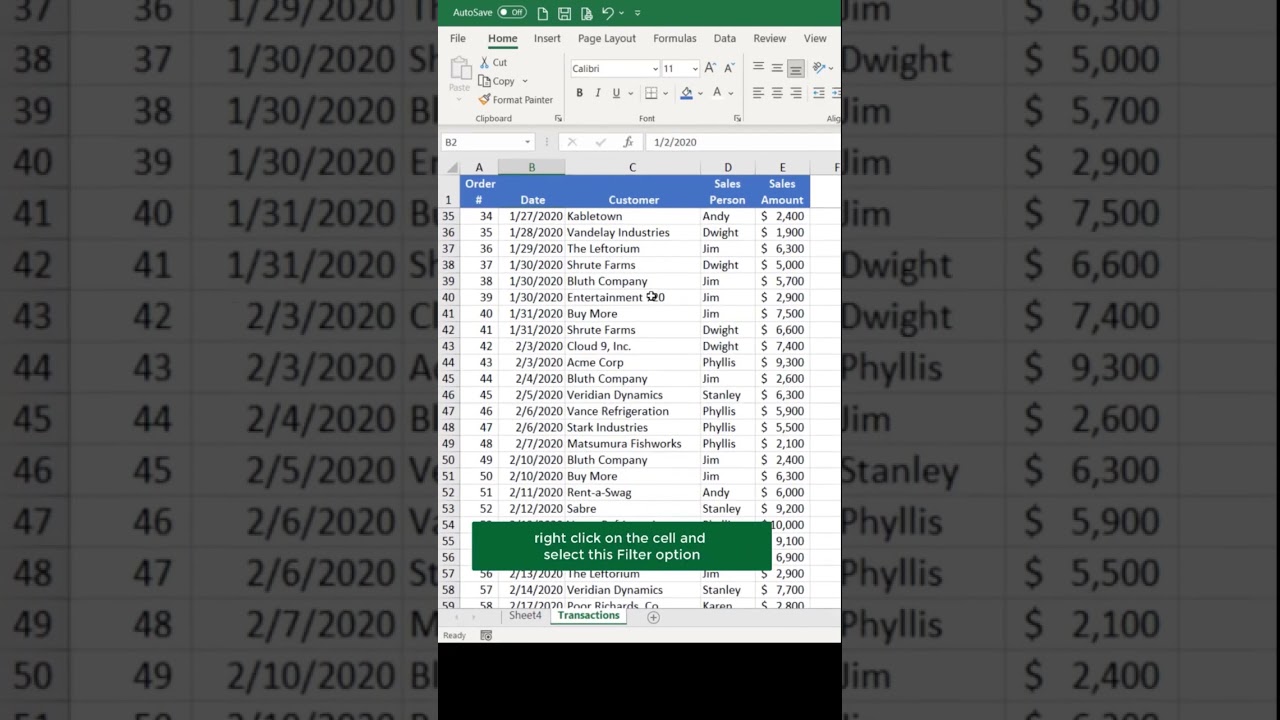Click the Save floppy disk icon
The width and height of the screenshot is (1280, 720).
tap(564, 13)
